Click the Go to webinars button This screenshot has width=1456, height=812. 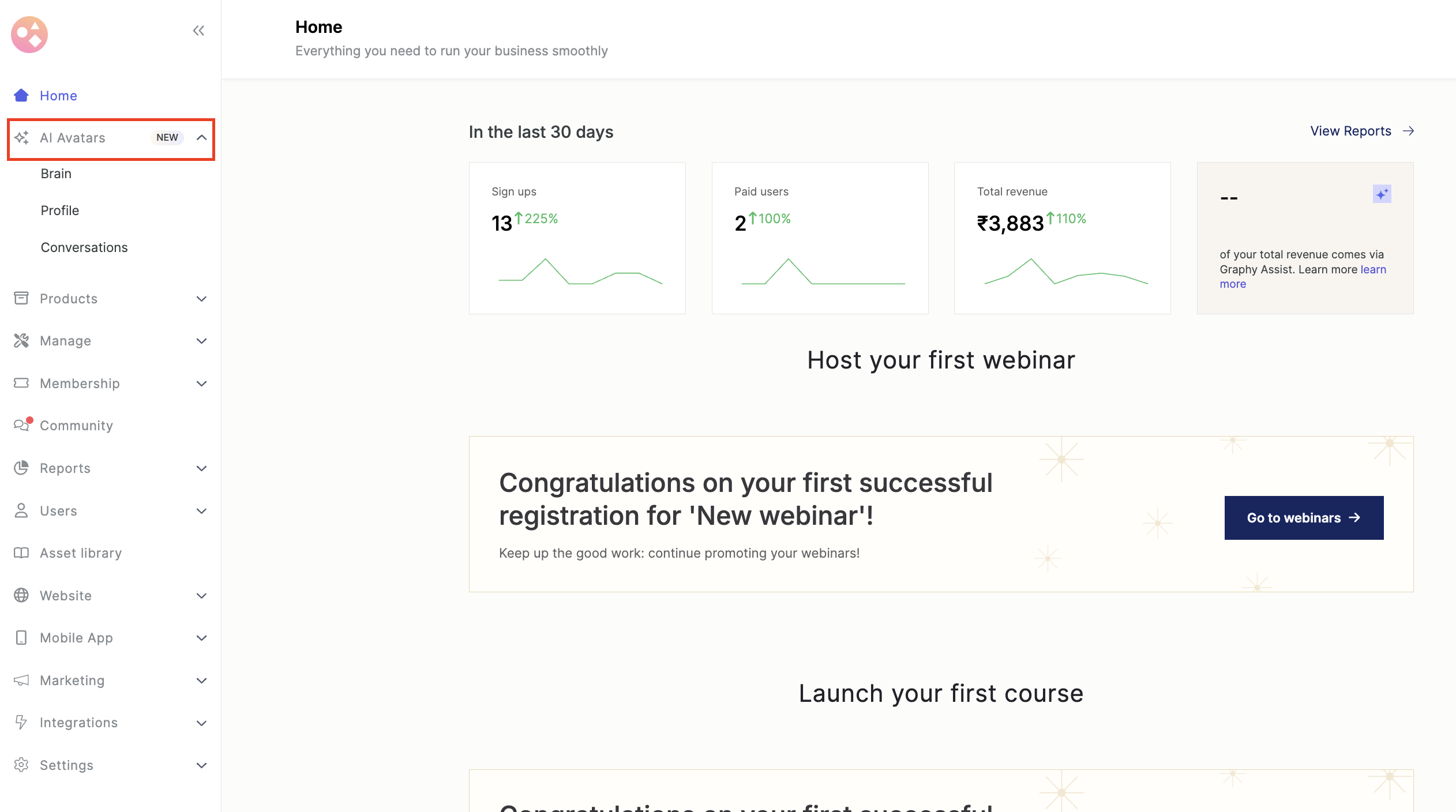coord(1304,518)
